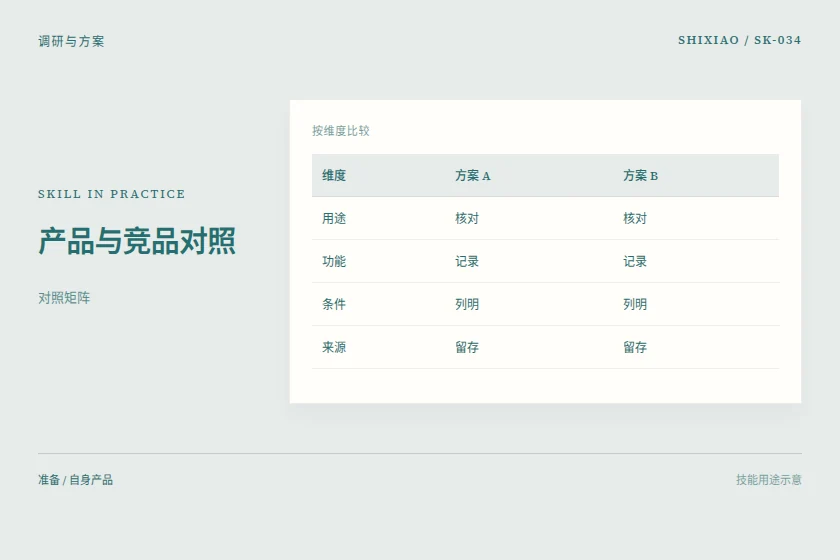
Task: Click the 按维度比较 table caption
Action: 341,131
